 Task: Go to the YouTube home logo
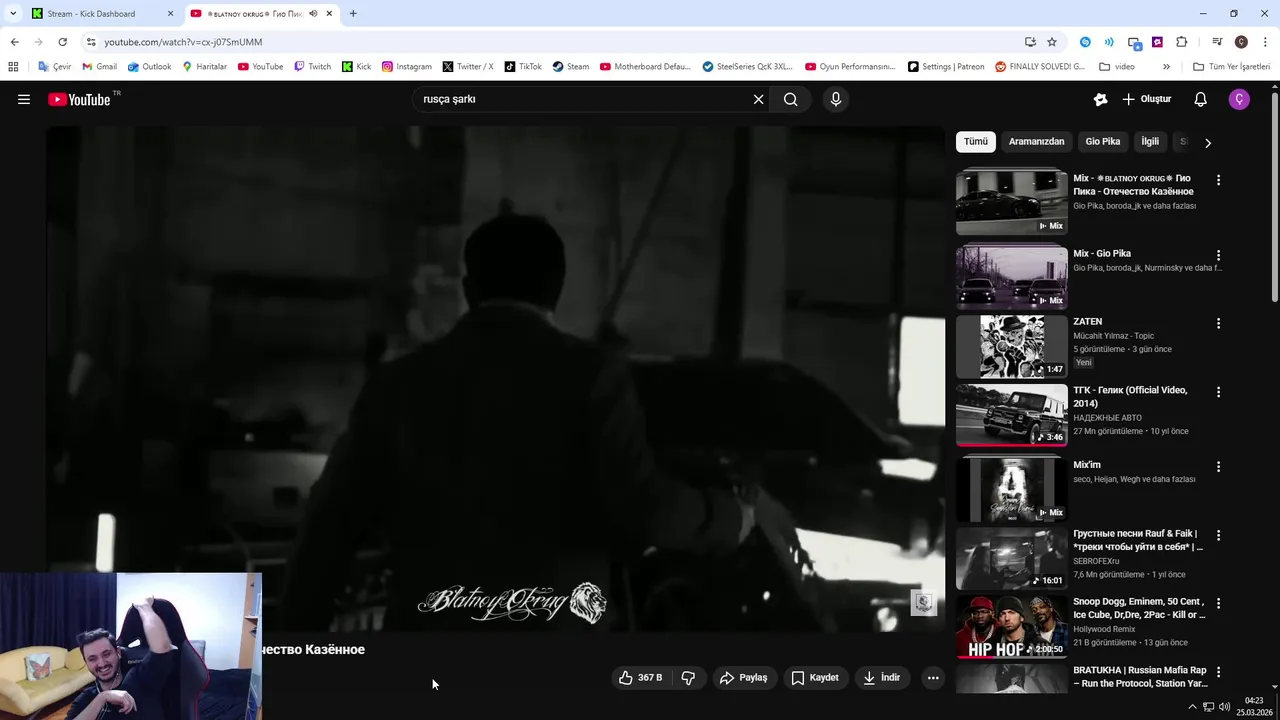pyautogui.click(x=79, y=99)
